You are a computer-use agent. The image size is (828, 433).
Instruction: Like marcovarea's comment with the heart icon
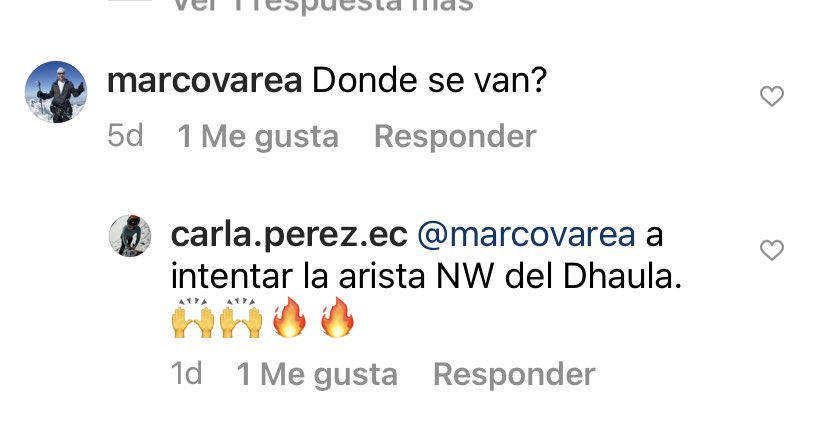coord(771,96)
